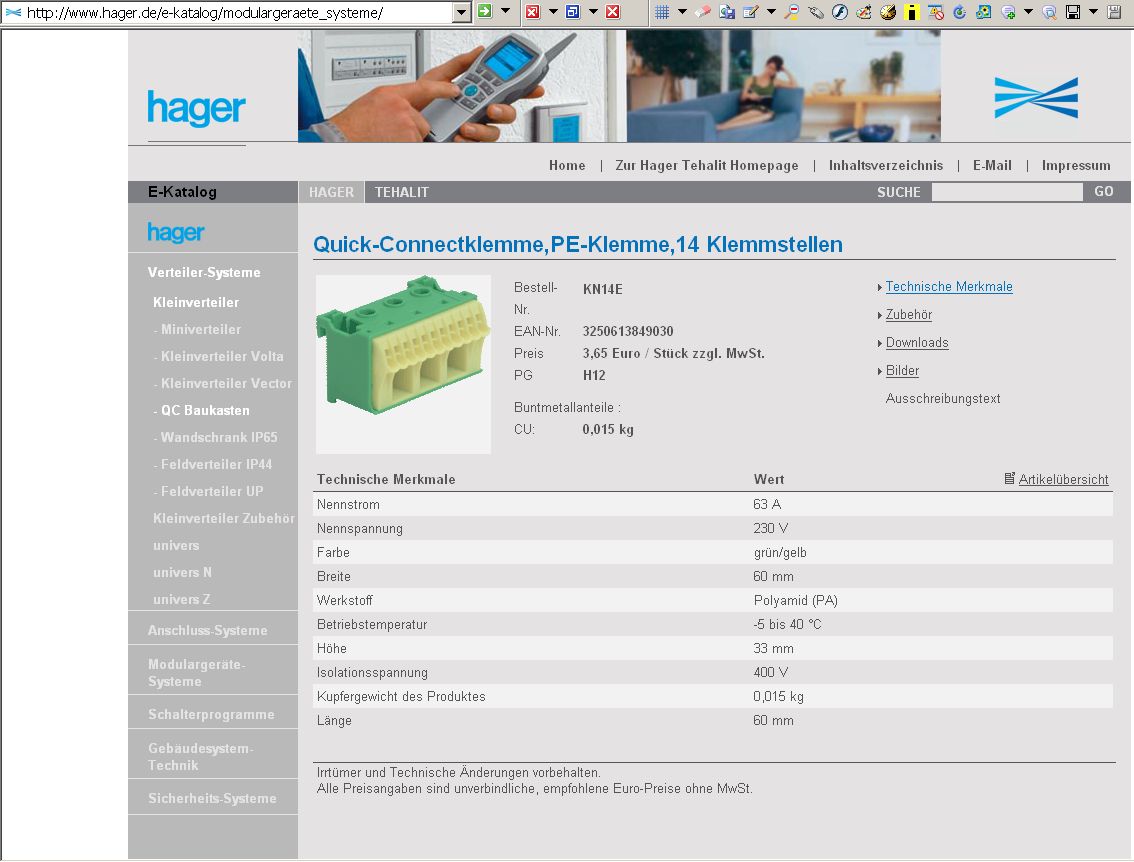Image resolution: width=1134 pixels, height=862 pixels.
Task: Select univers N in the sidebar
Action: (x=182, y=573)
